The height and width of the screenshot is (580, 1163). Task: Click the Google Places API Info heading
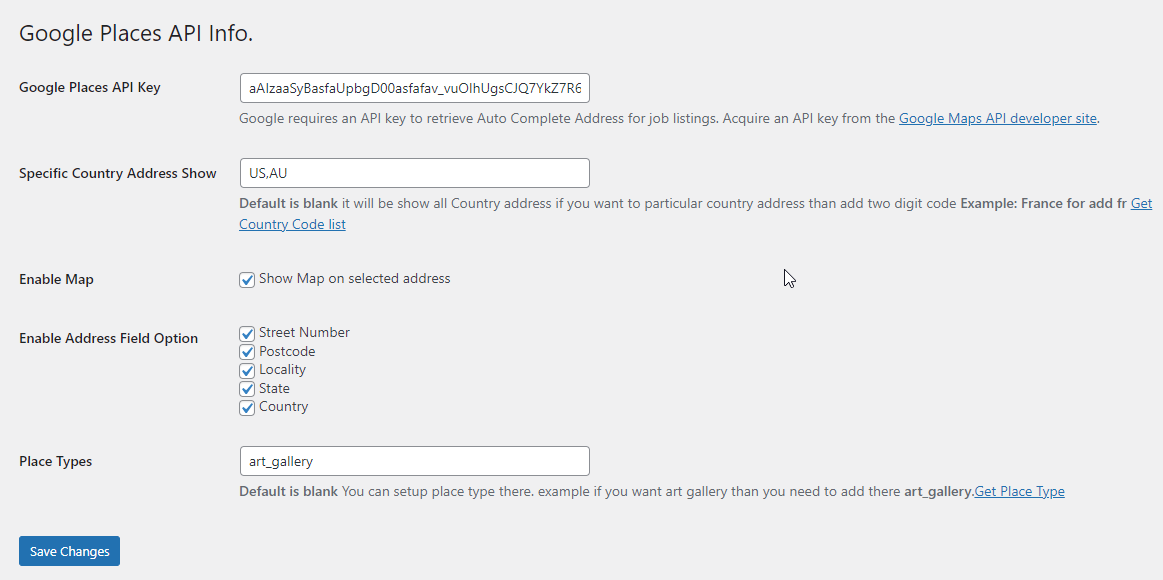coord(136,33)
